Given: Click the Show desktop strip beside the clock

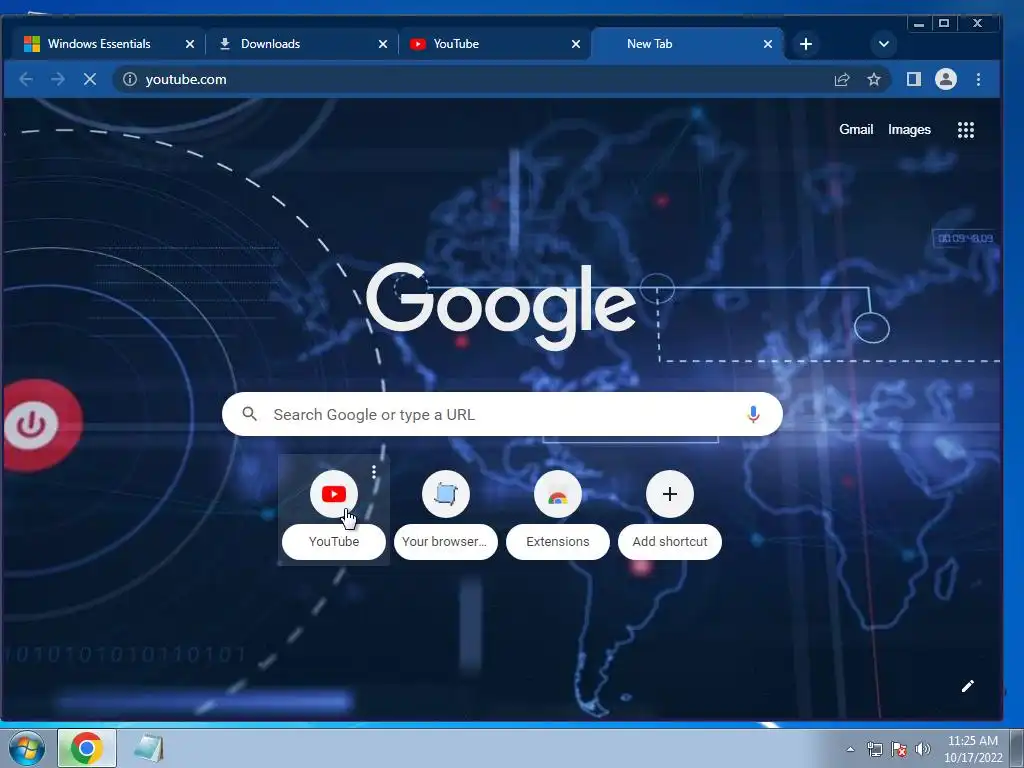Looking at the screenshot, I should [1016, 748].
